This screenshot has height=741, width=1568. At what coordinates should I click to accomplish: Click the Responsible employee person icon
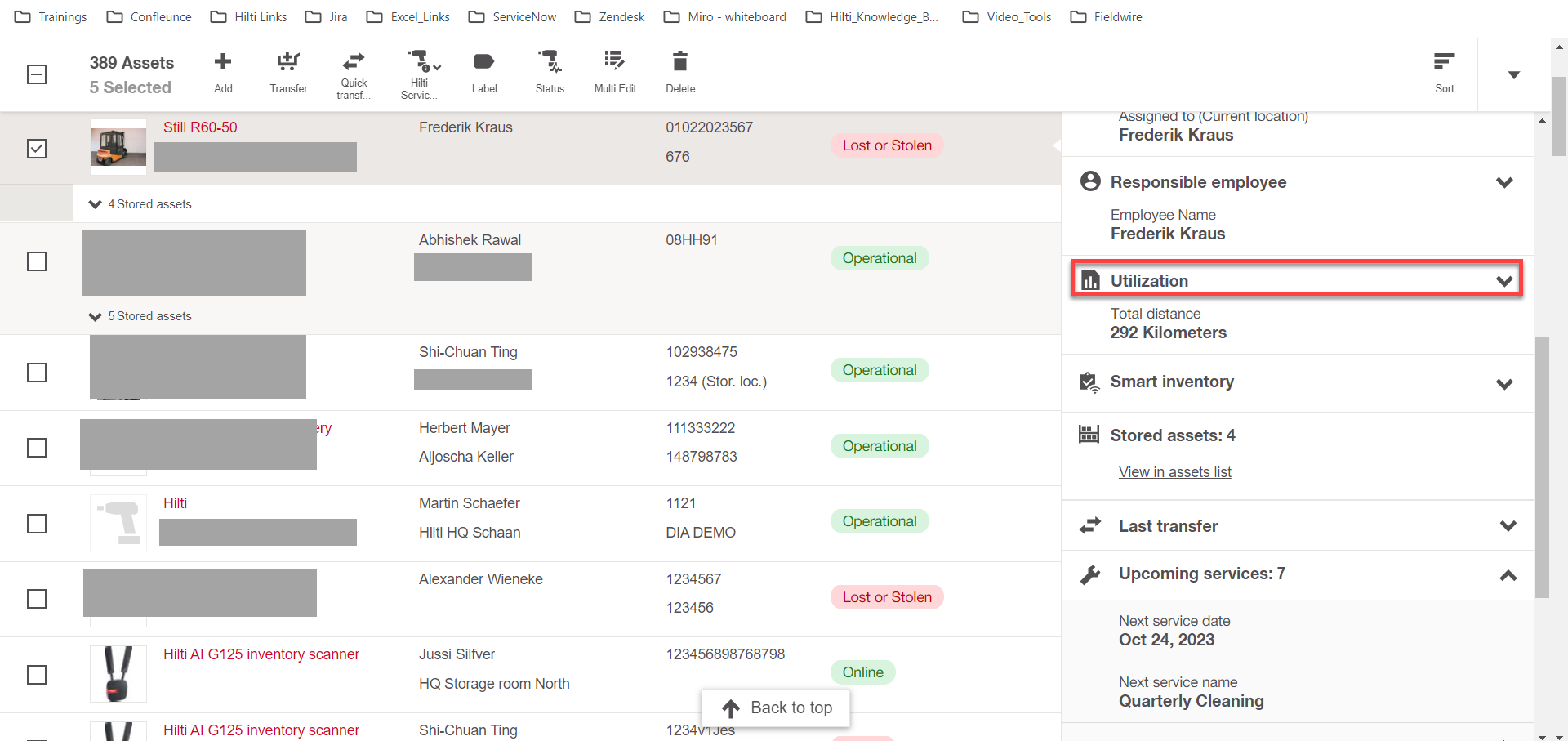[1090, 181]
